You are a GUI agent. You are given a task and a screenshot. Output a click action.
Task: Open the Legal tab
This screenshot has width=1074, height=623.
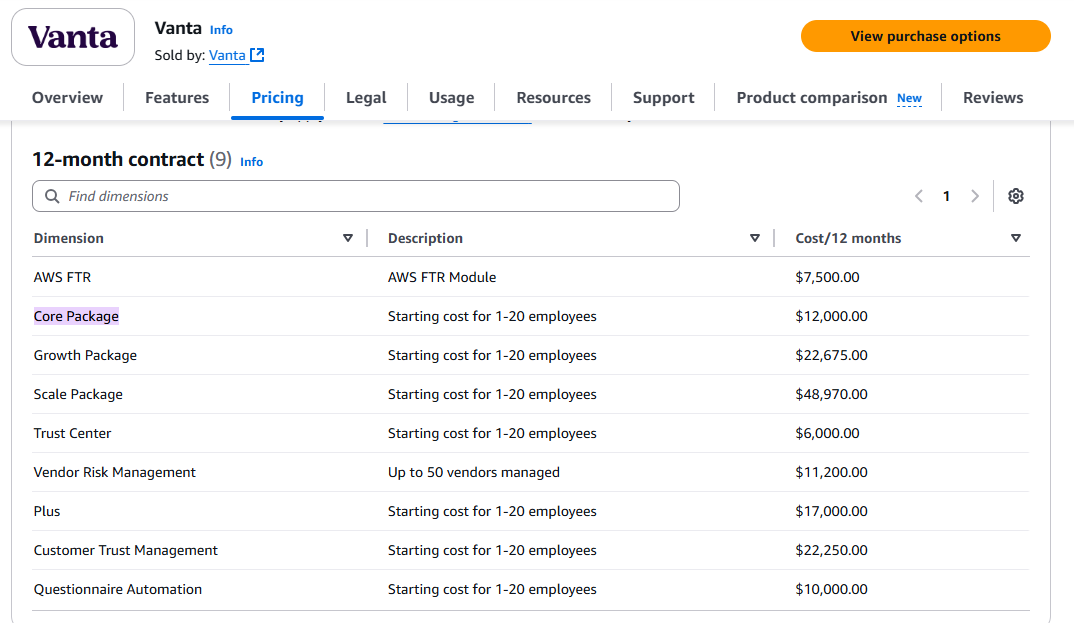[366, 98]
